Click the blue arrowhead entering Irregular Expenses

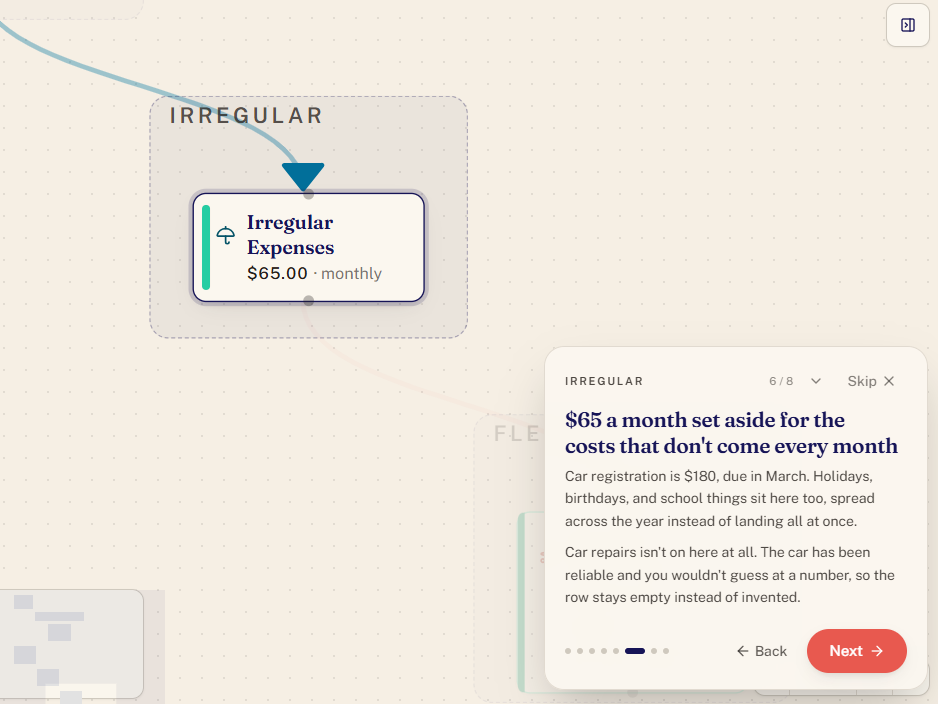(303, 177)
